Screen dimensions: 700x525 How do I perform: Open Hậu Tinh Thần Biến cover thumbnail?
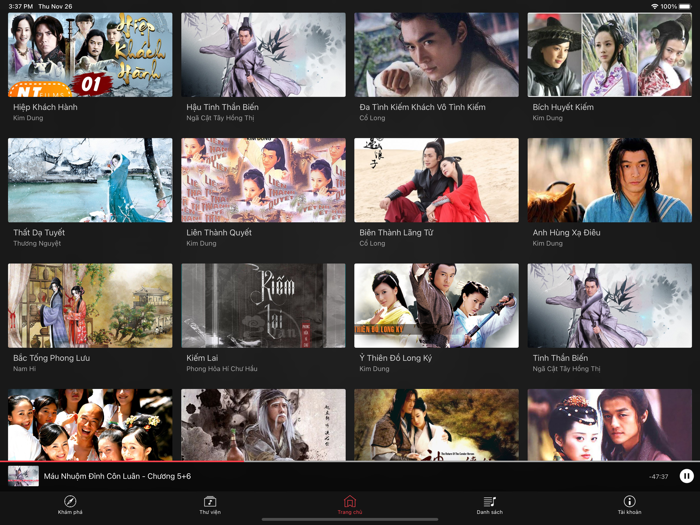click(263, 55)
